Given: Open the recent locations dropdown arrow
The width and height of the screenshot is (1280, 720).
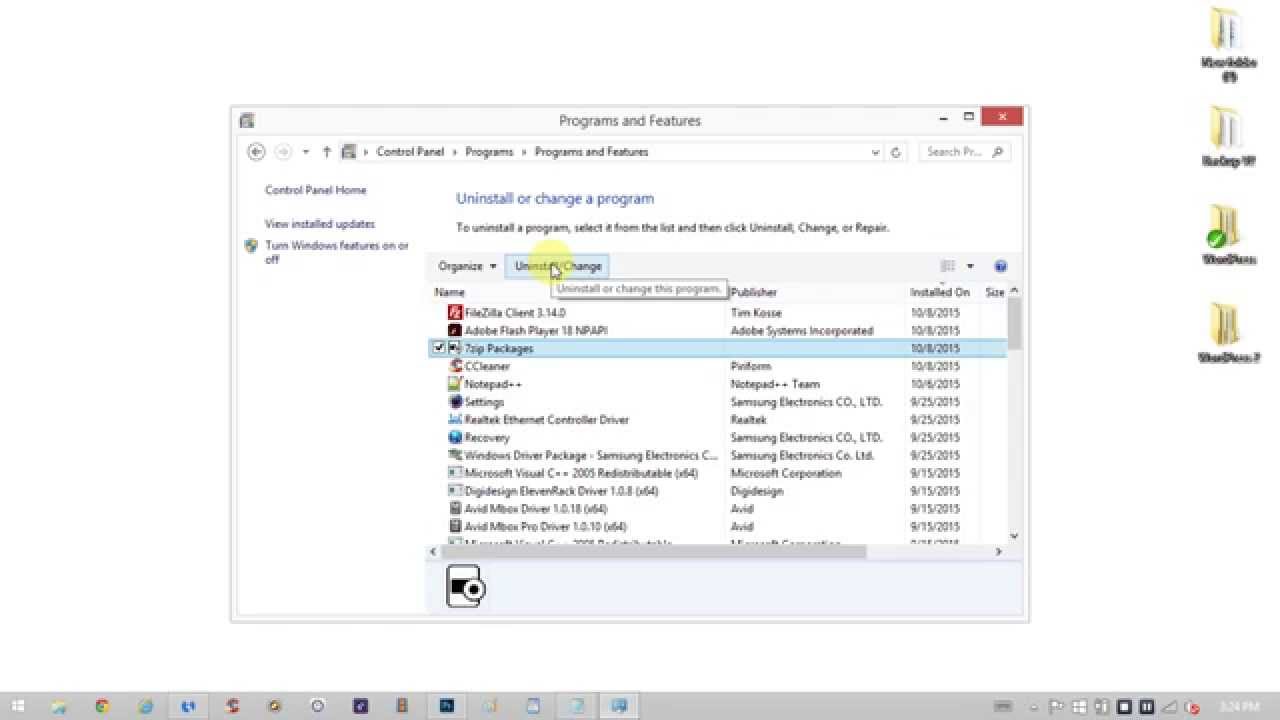Looking at the screenshot, I should click(306, 152).
